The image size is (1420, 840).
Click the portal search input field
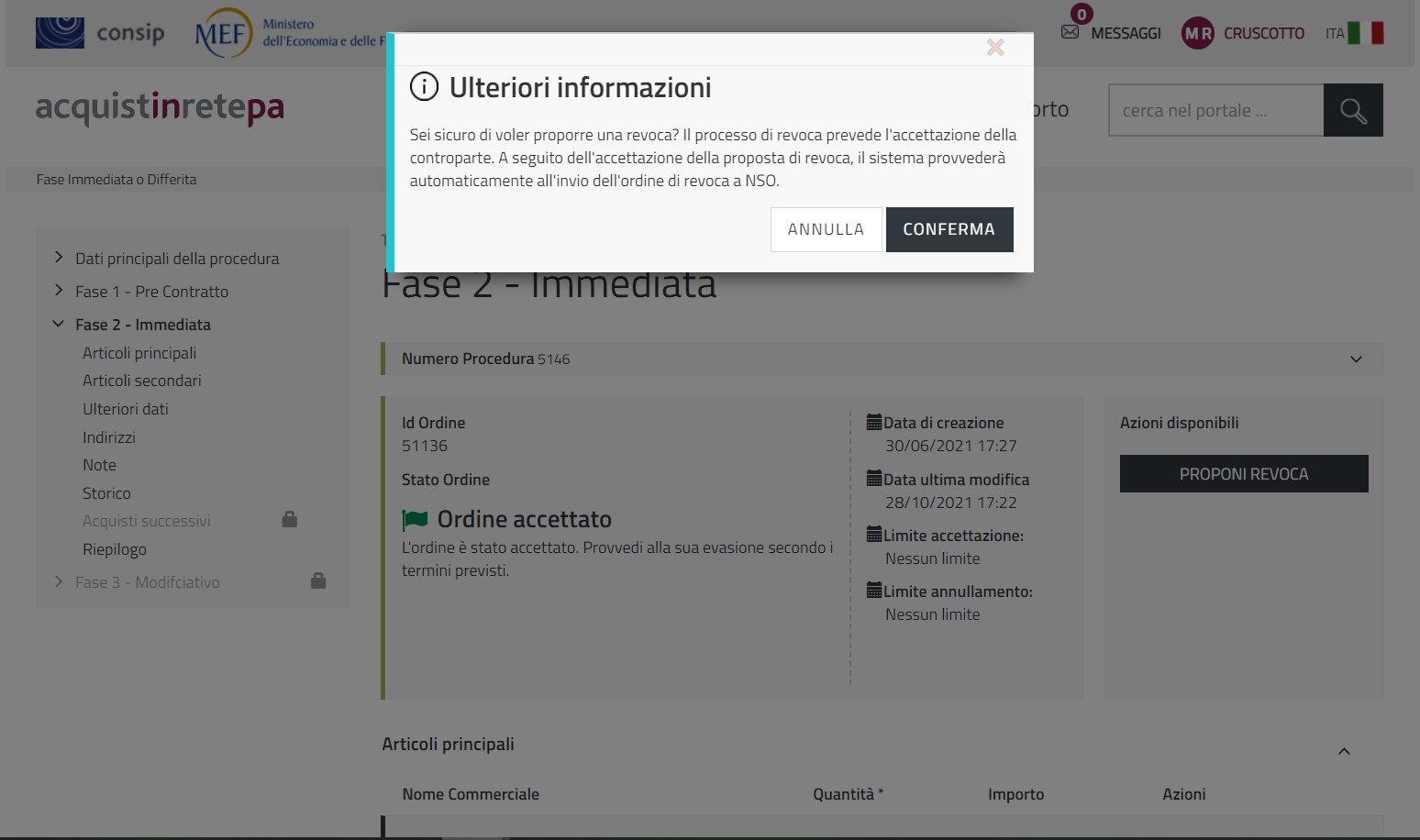1215,111
